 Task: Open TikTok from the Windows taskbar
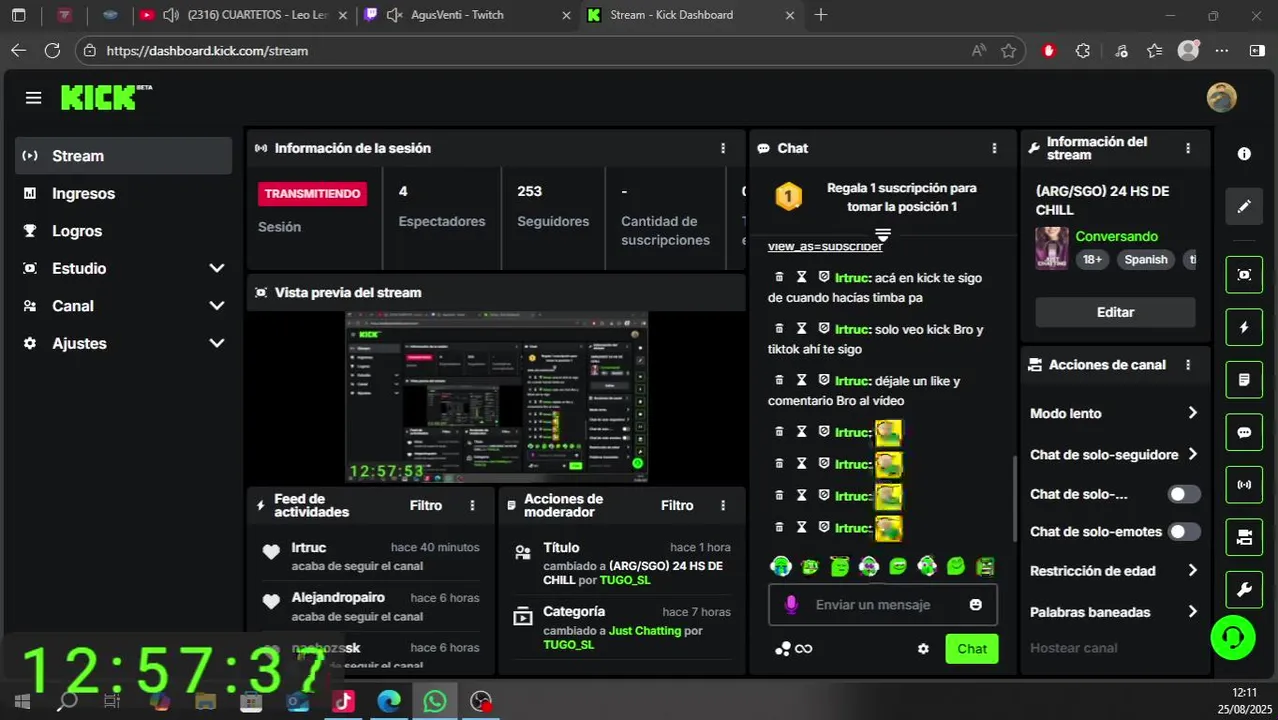click(x=343, y=701)
